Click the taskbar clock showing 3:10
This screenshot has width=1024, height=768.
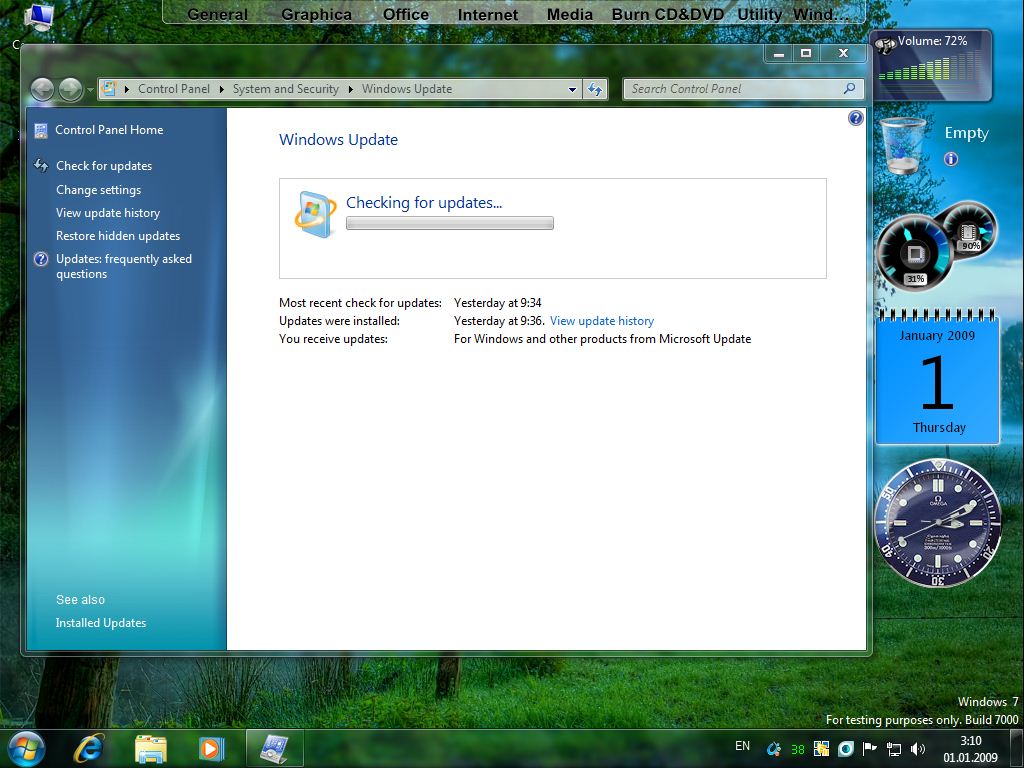tap(970, 749)
